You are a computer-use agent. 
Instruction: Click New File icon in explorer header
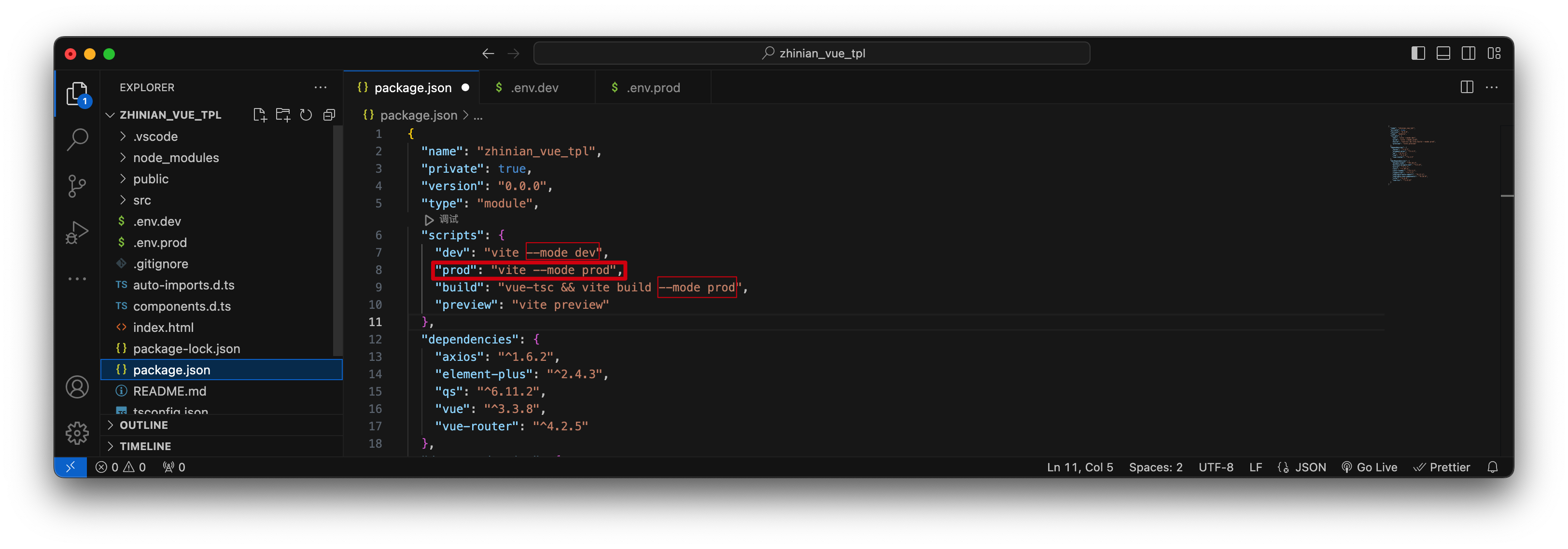[260, 115]
